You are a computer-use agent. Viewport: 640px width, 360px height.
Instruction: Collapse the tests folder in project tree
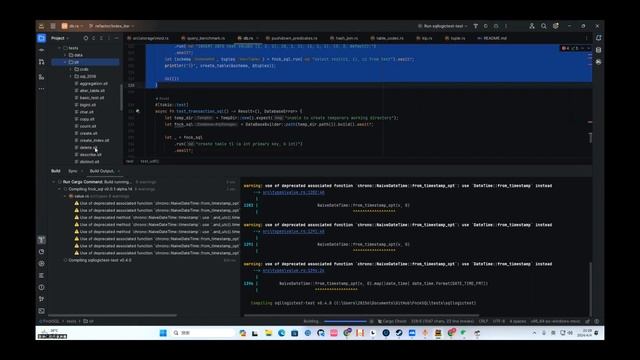pyautogui.click(x=60, y=48)
